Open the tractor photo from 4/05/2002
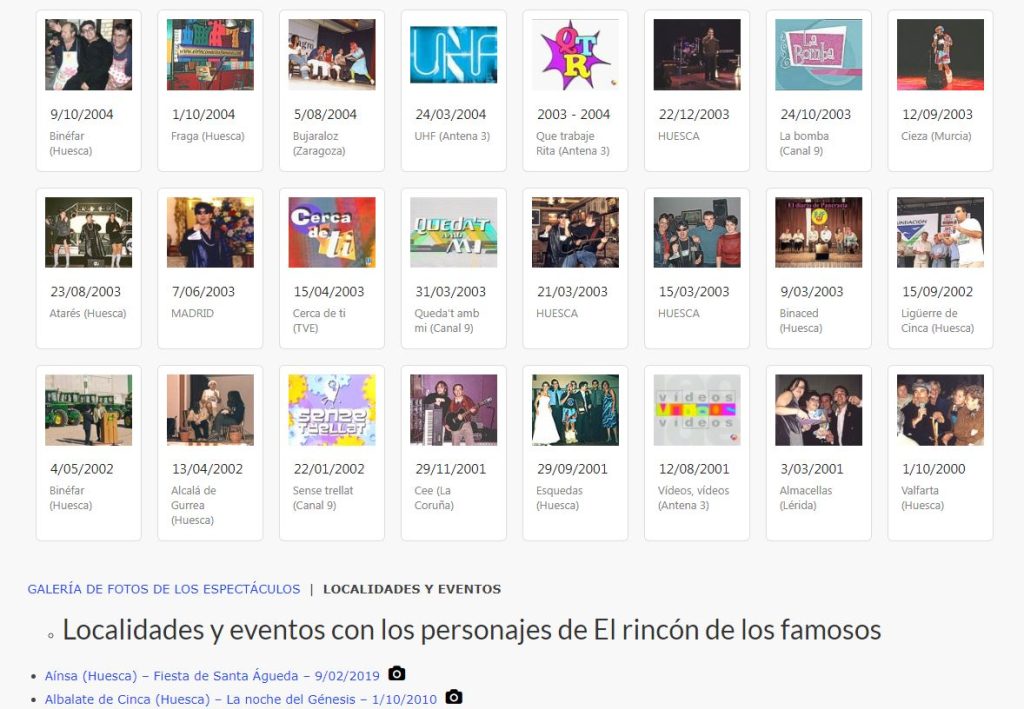The height and width of the screenshot is (709, 1024). 88,410
